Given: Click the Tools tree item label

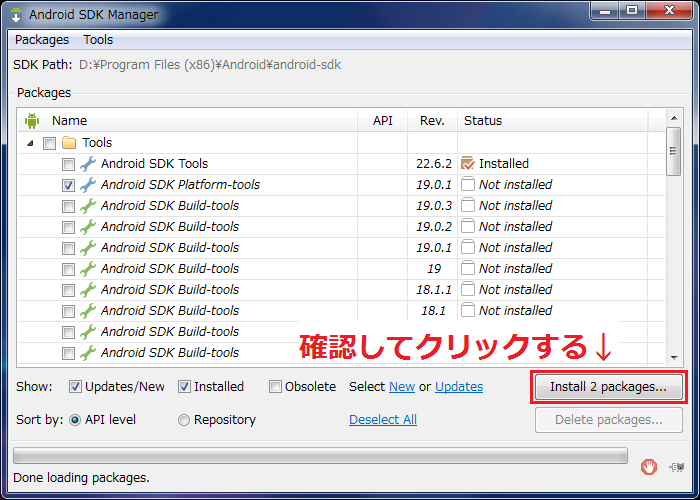Looking at the screenshot, I should pyautogui.click(x=97, y=143).
